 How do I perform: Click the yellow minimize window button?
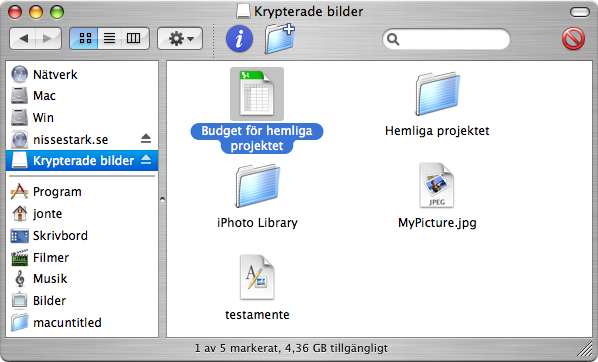(36, 12)
